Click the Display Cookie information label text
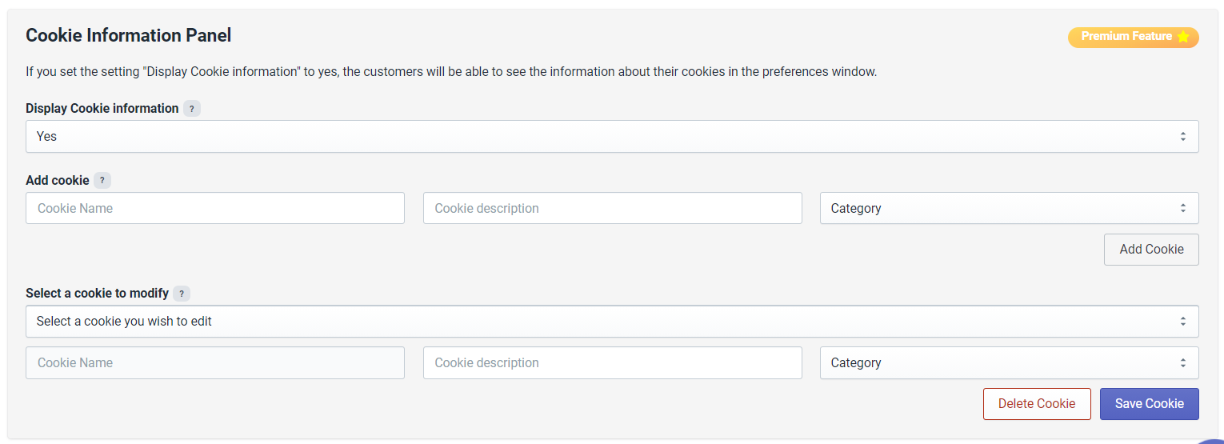 [x=102, y=109]
